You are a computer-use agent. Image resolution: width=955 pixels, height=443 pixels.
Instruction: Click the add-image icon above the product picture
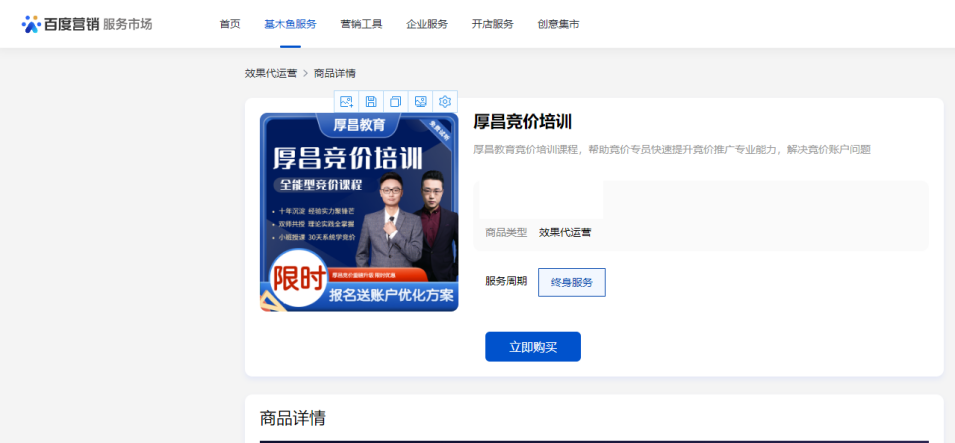point(347,102)
